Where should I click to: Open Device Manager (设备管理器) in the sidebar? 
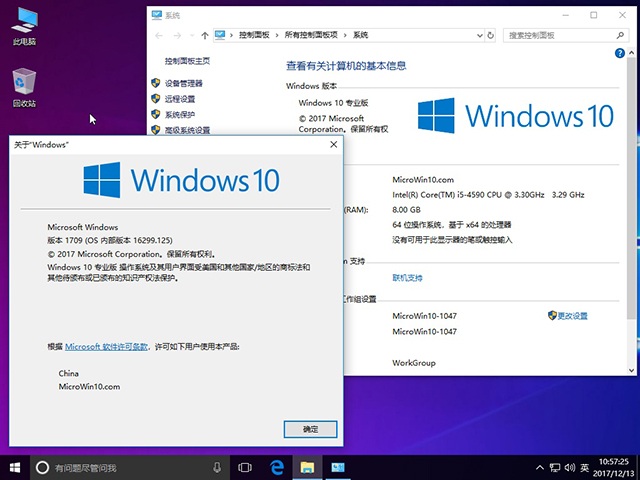[184, 83]
